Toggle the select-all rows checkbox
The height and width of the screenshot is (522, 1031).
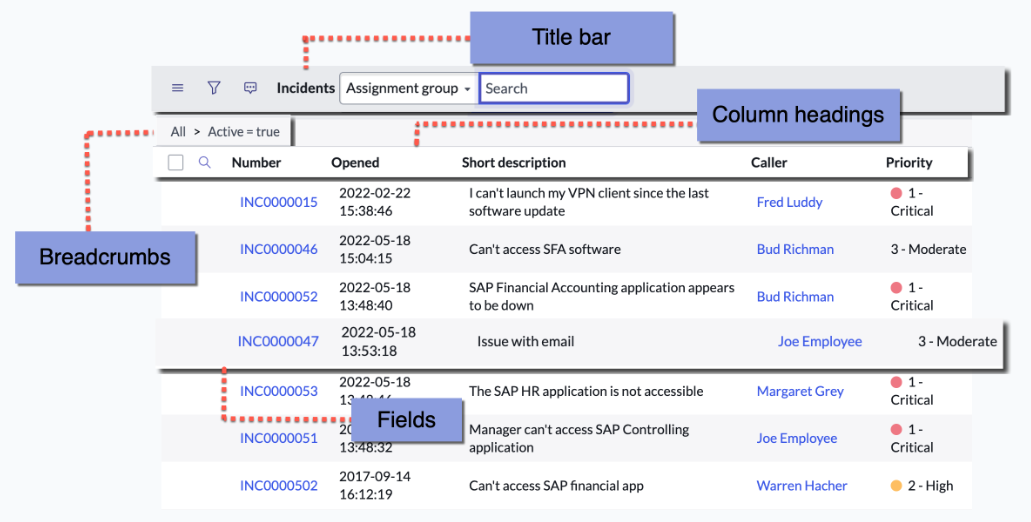[176, 162]
